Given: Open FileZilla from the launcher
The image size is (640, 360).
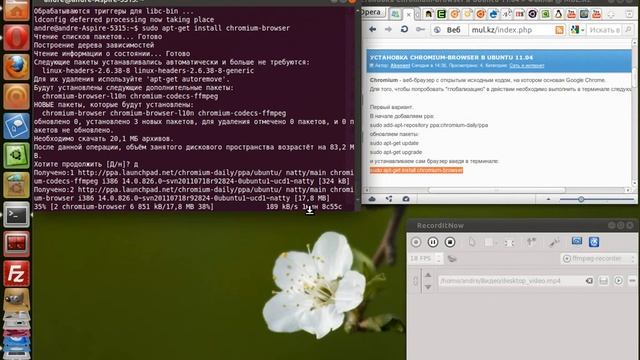Looking at the screenshot, I should click(x=16, y=273).
